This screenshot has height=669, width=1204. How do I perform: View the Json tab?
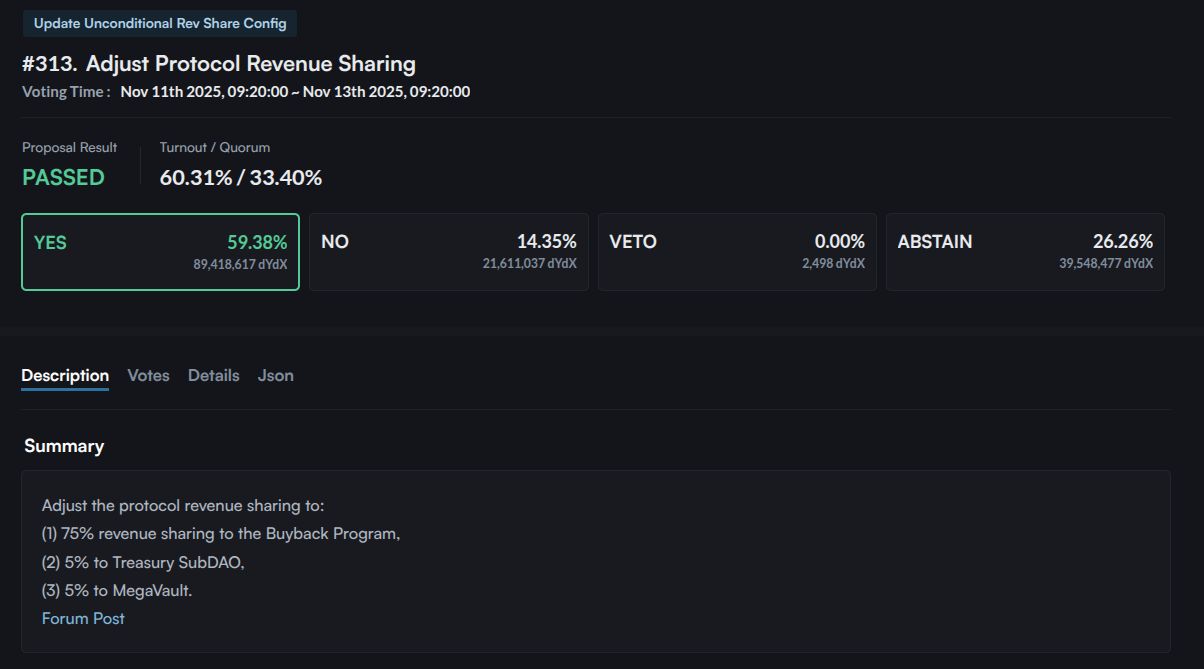pos(275,375)
